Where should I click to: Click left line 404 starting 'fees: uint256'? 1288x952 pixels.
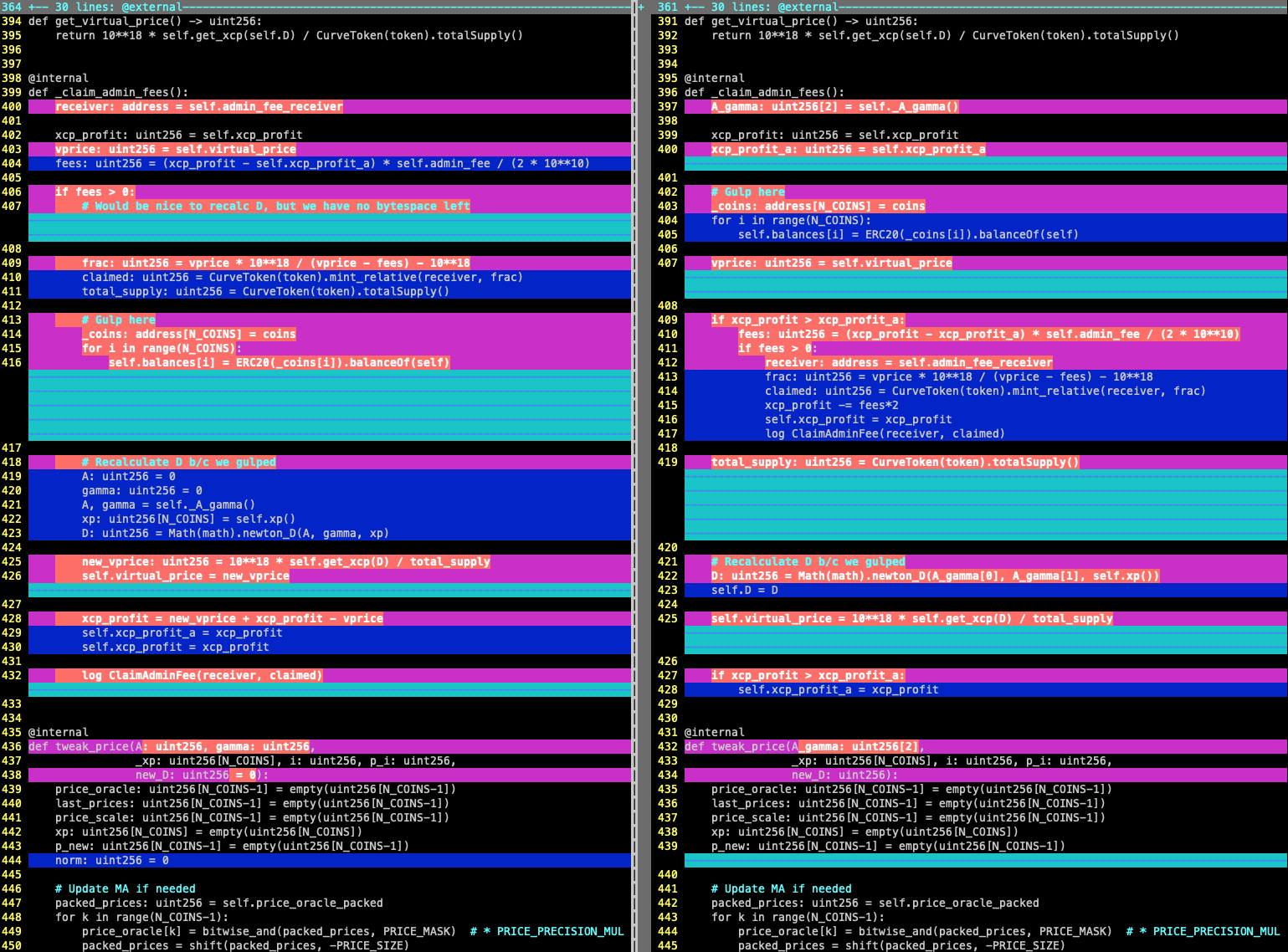[x=322, y=163]
